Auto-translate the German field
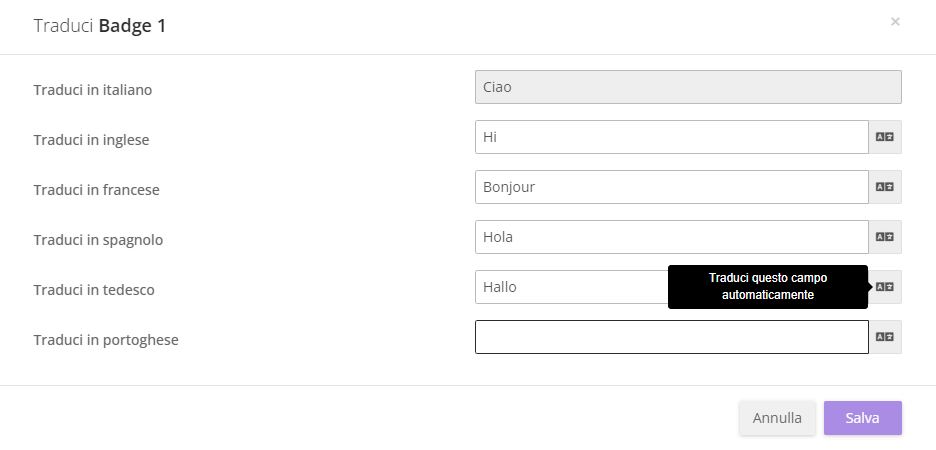The image size is (936, 450). click(x=885, y=287)
